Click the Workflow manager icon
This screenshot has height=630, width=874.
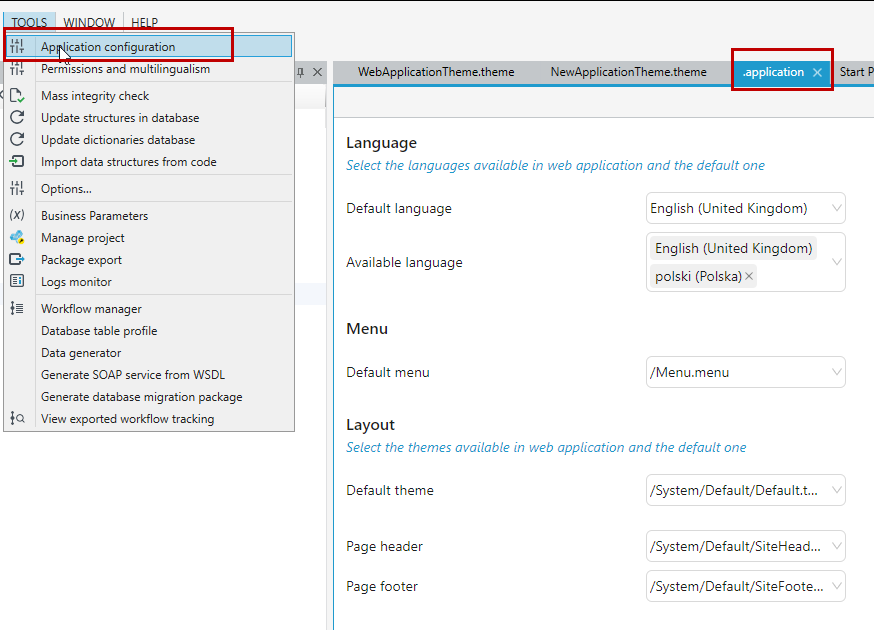coord(17,308)
